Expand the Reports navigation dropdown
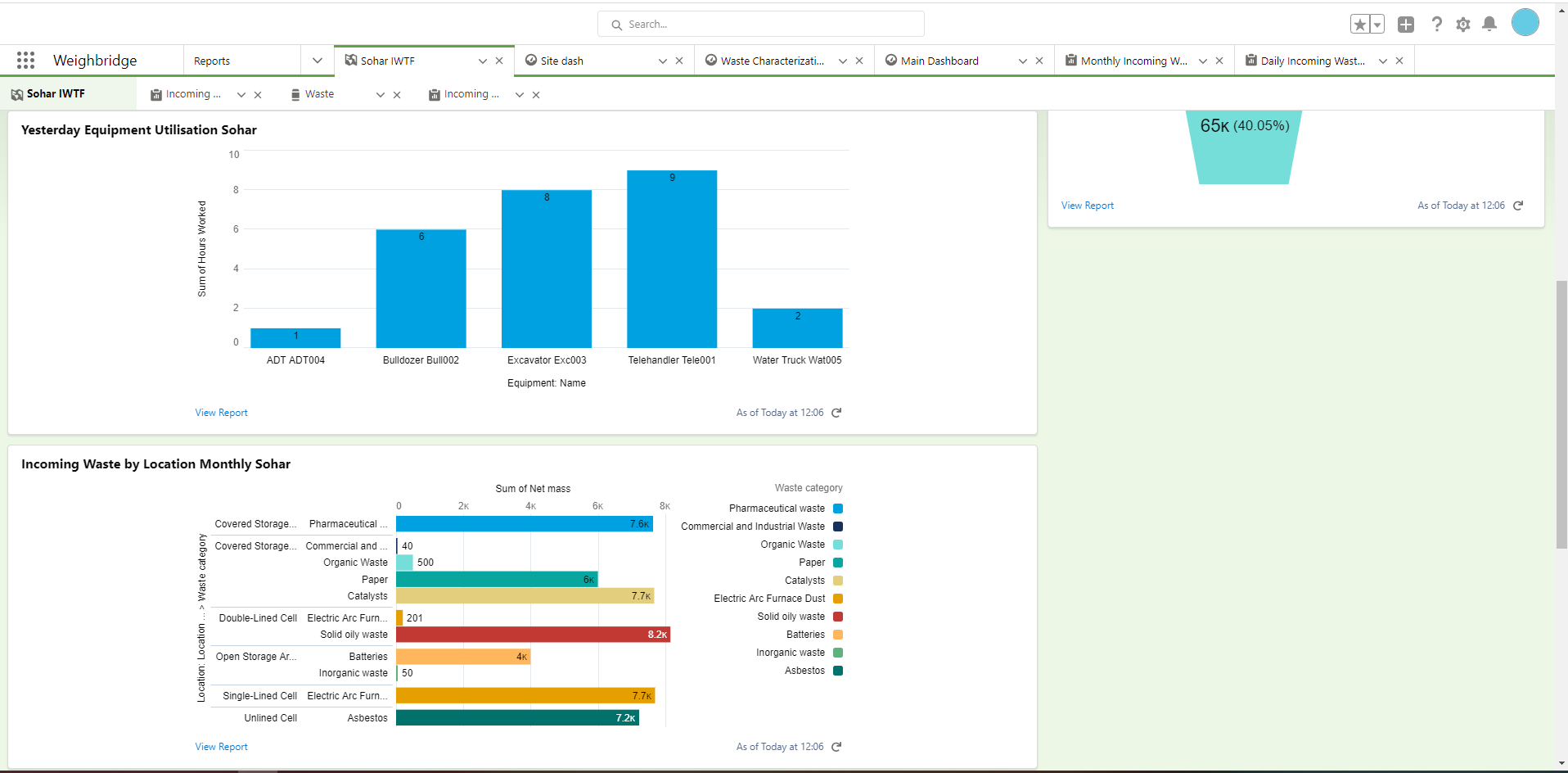1568x773 pixels. click(318, 61)
